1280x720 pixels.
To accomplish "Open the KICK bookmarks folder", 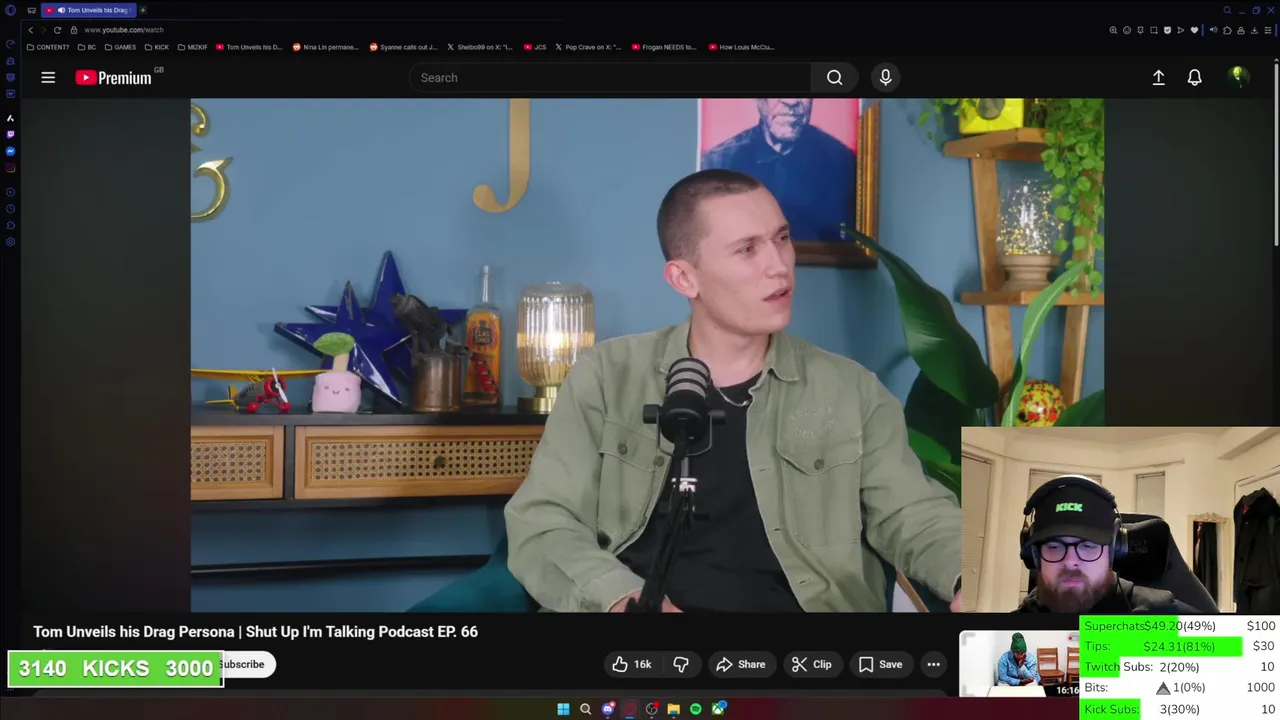I will pyautogui.click(x=157, y=47).
